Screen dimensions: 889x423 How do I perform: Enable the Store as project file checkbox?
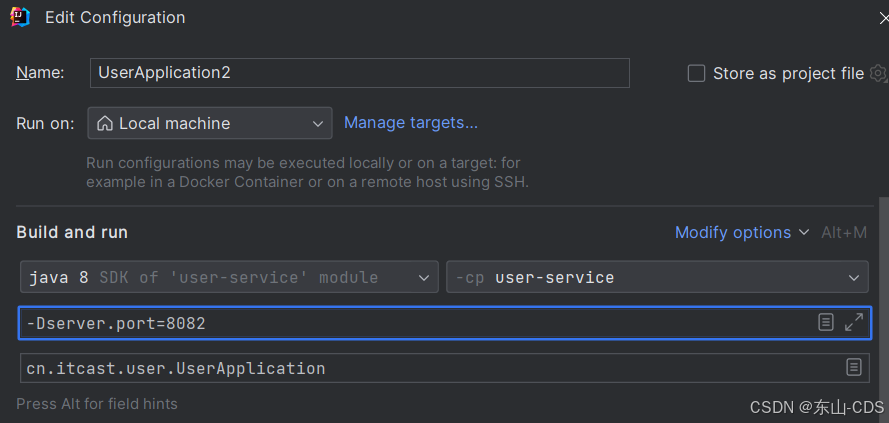tap(696, 73)
